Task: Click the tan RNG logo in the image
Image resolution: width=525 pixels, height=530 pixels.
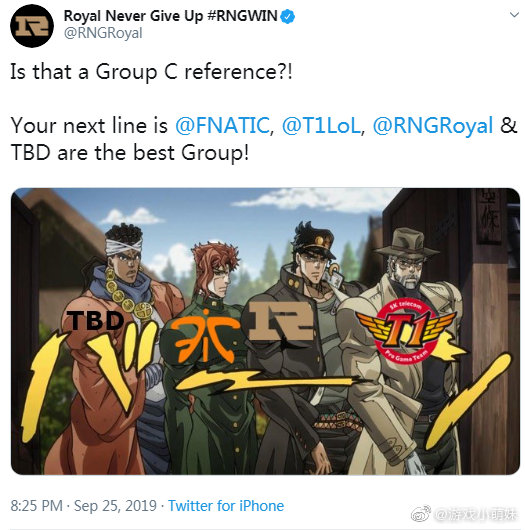Action: click(281, 320)
